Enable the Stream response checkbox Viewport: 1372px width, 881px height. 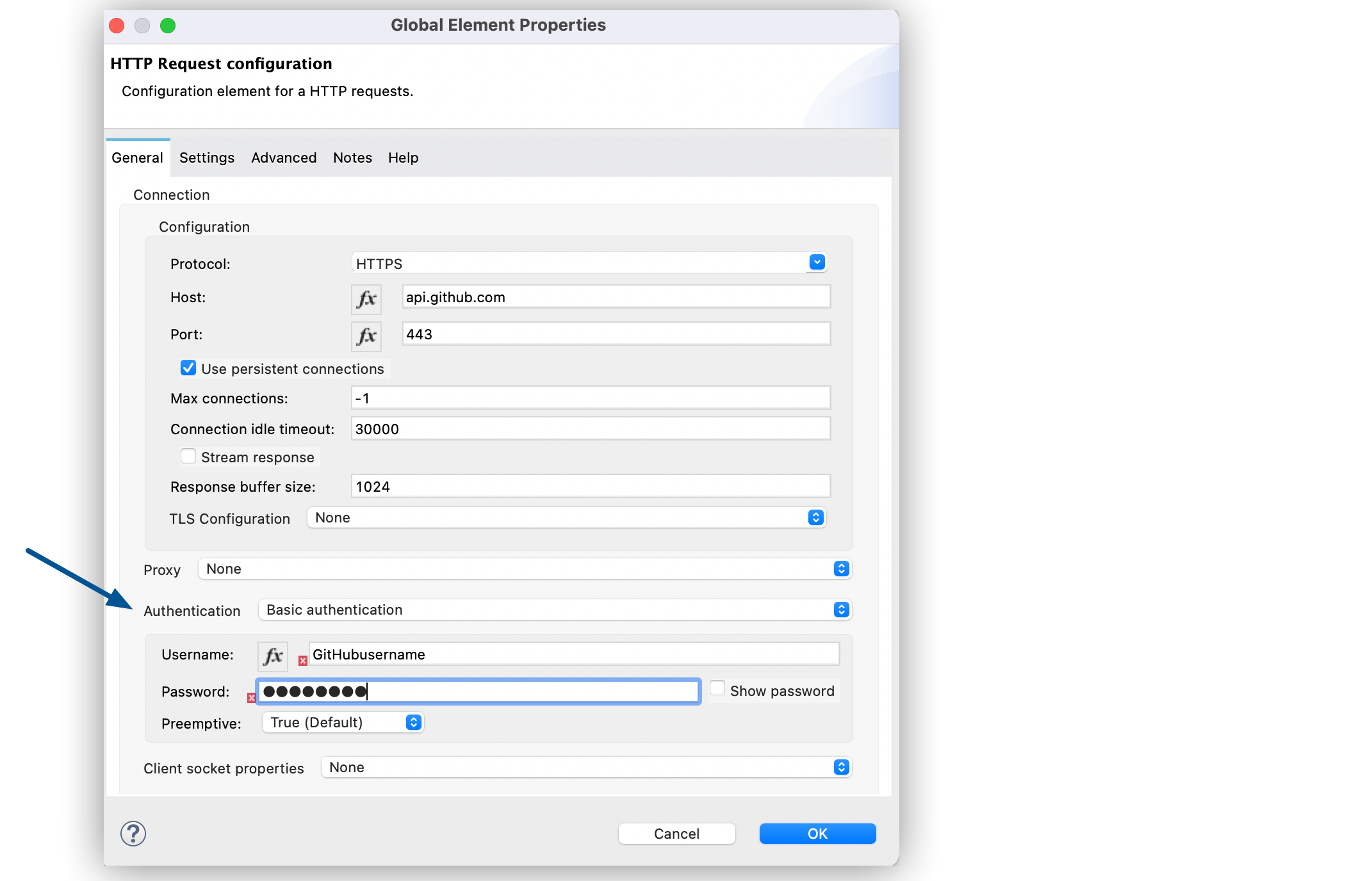tap(188, 456)
